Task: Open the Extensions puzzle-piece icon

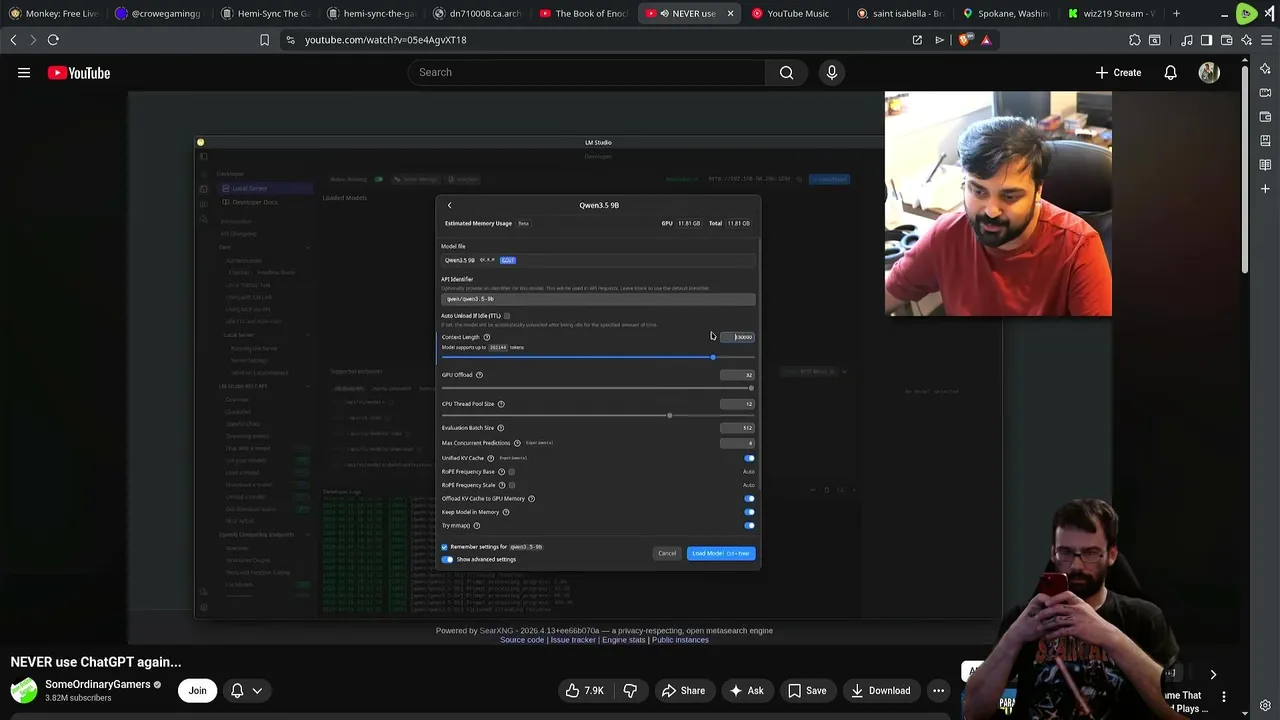Action: pyautogui.click(x=1135, y=40)
